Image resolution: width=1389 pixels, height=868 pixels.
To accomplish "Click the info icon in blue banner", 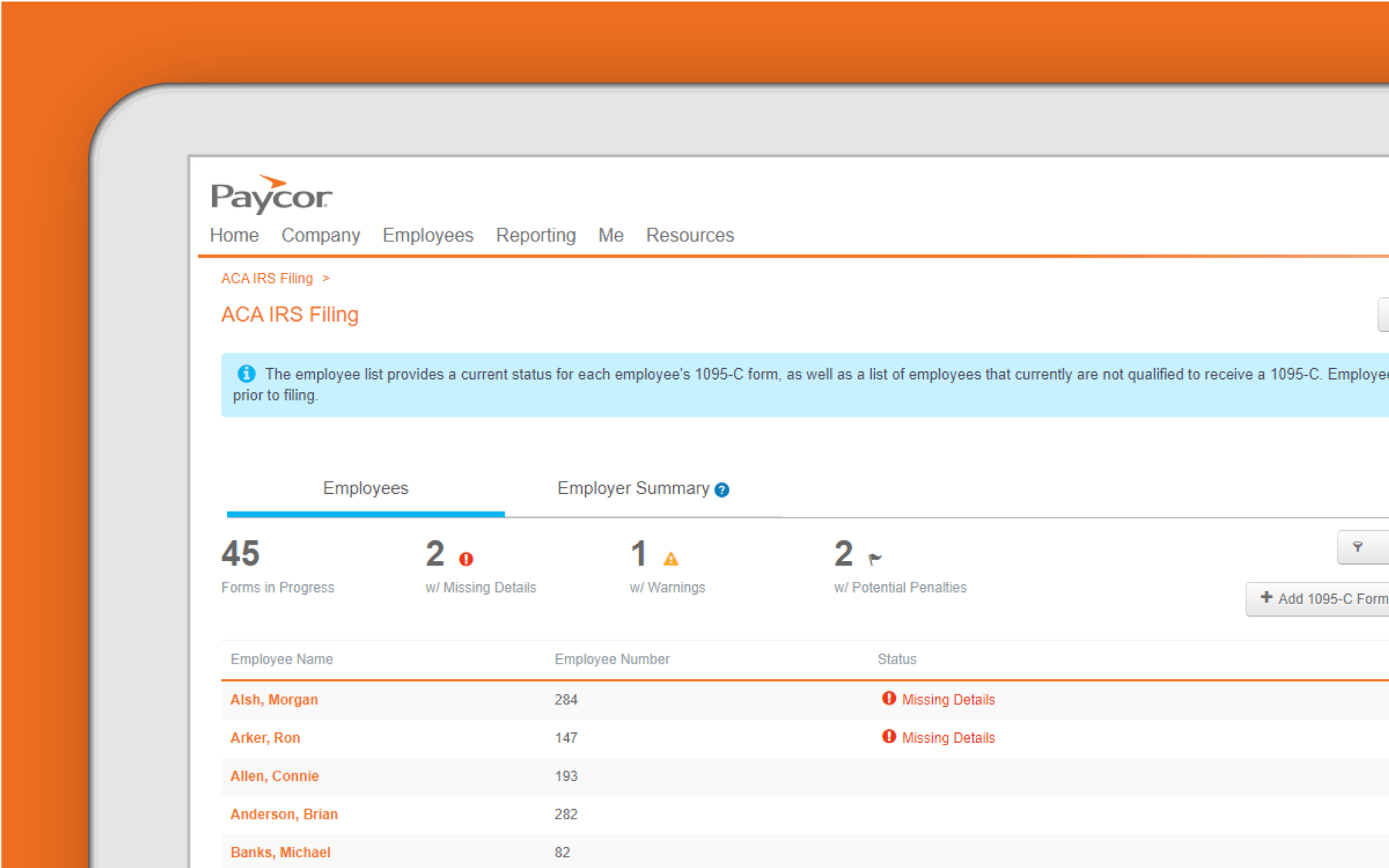I will (x=246, y=373).
